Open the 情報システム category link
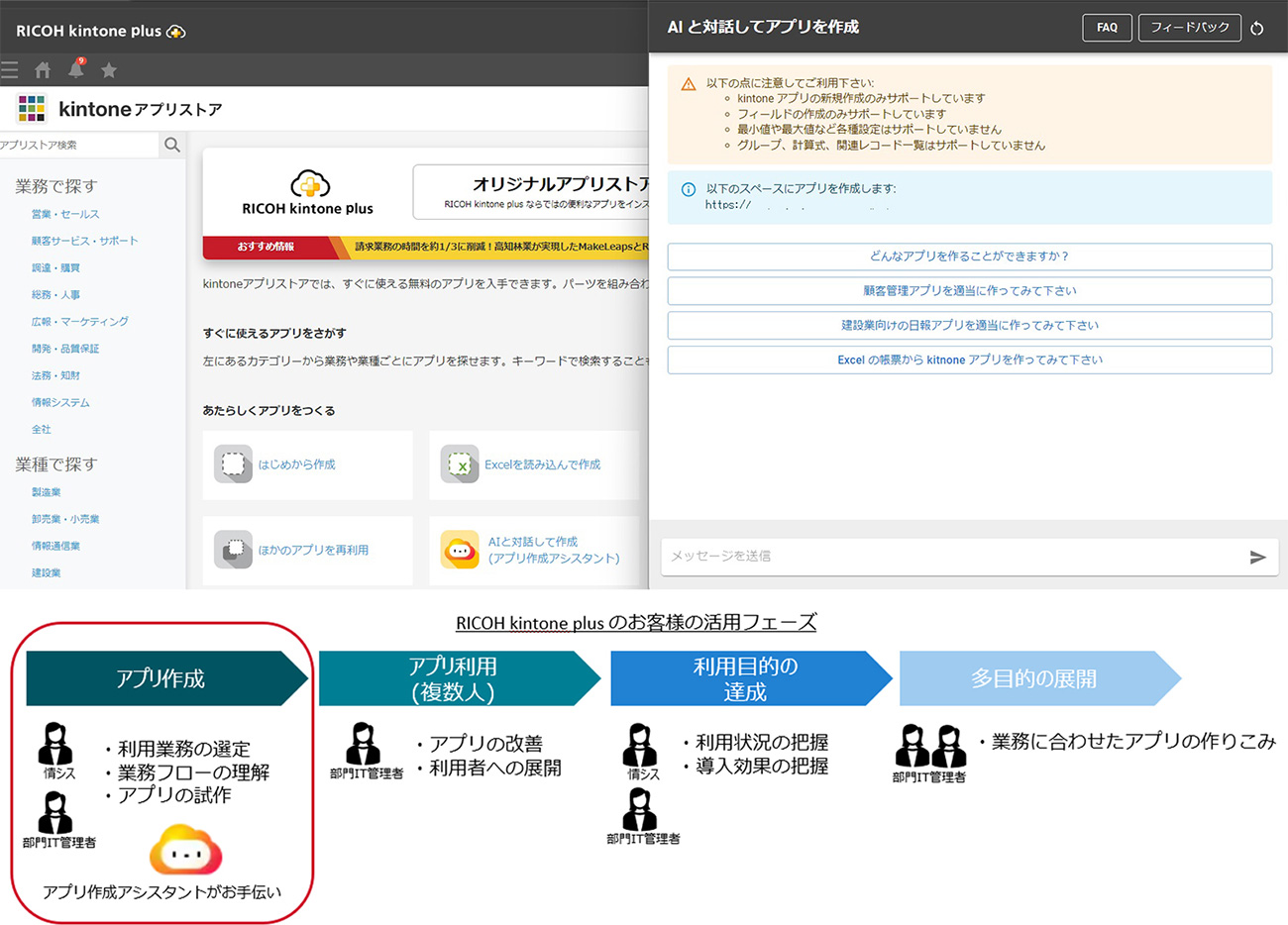The height and width of the screenshot is (925, 1288). point(60,402)
